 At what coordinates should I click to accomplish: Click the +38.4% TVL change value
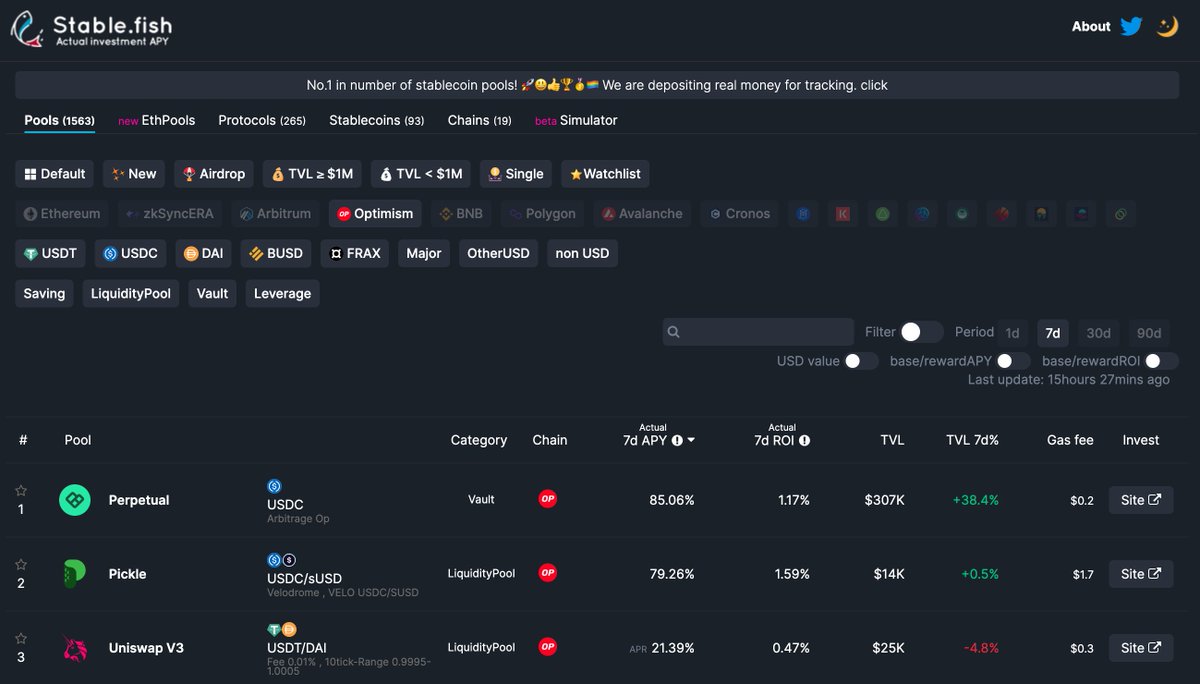coord(975,500)
